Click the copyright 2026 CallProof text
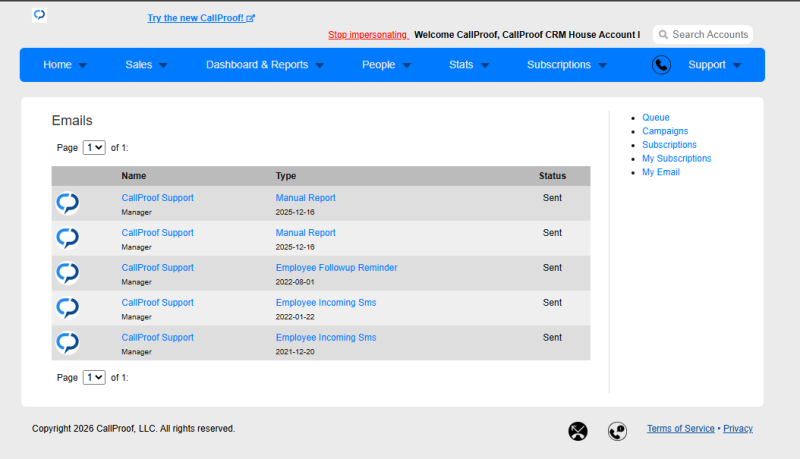 pyautogui.click(x=133, y=428)
